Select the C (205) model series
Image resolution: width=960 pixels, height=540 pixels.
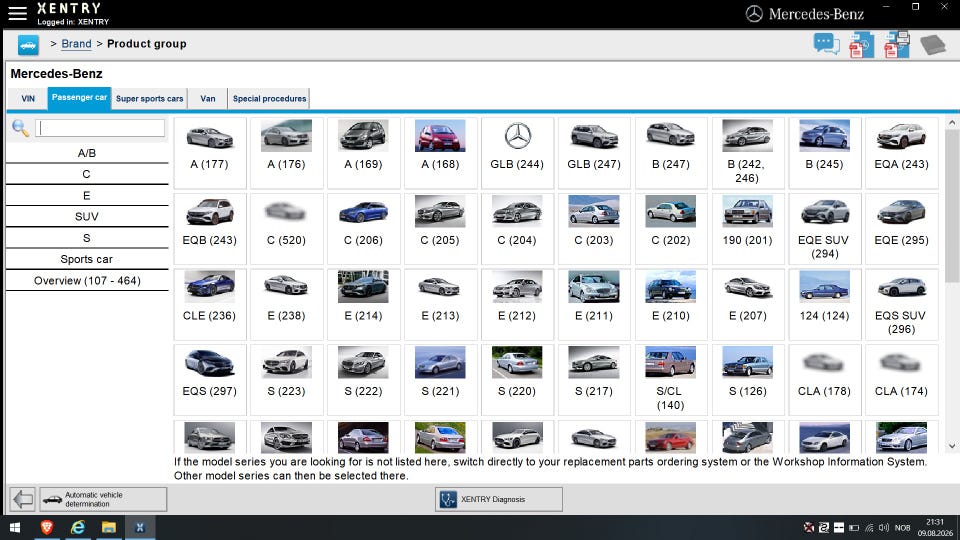[x=440, y=229]
